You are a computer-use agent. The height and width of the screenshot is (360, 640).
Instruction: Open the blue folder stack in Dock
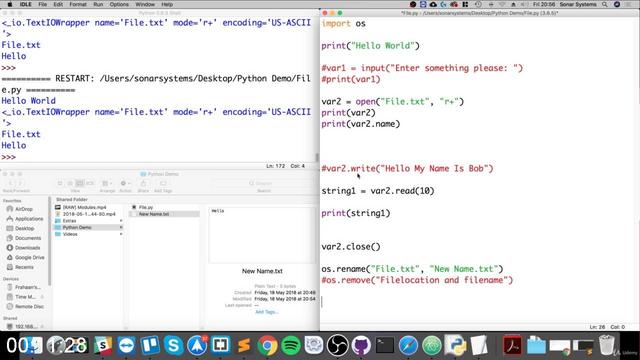point(536,345)
